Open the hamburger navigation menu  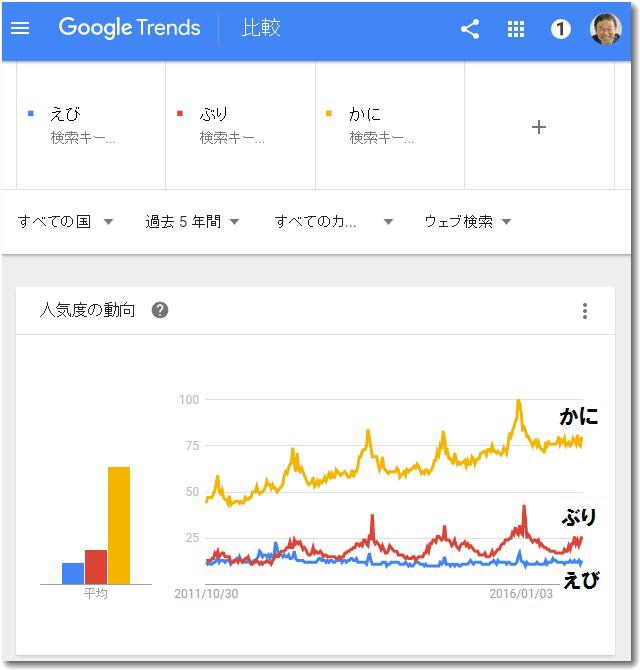pos(20,28)
